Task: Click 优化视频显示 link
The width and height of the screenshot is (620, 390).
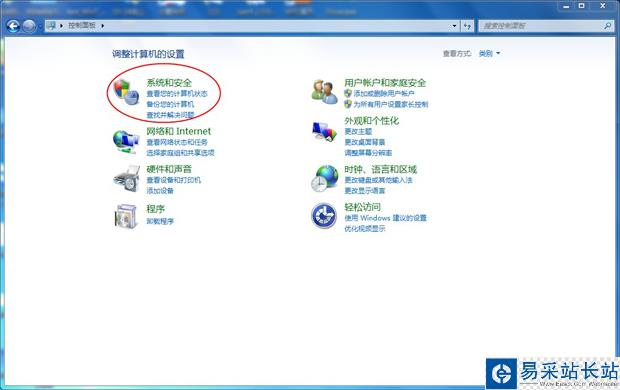Action: pos(365,228)
